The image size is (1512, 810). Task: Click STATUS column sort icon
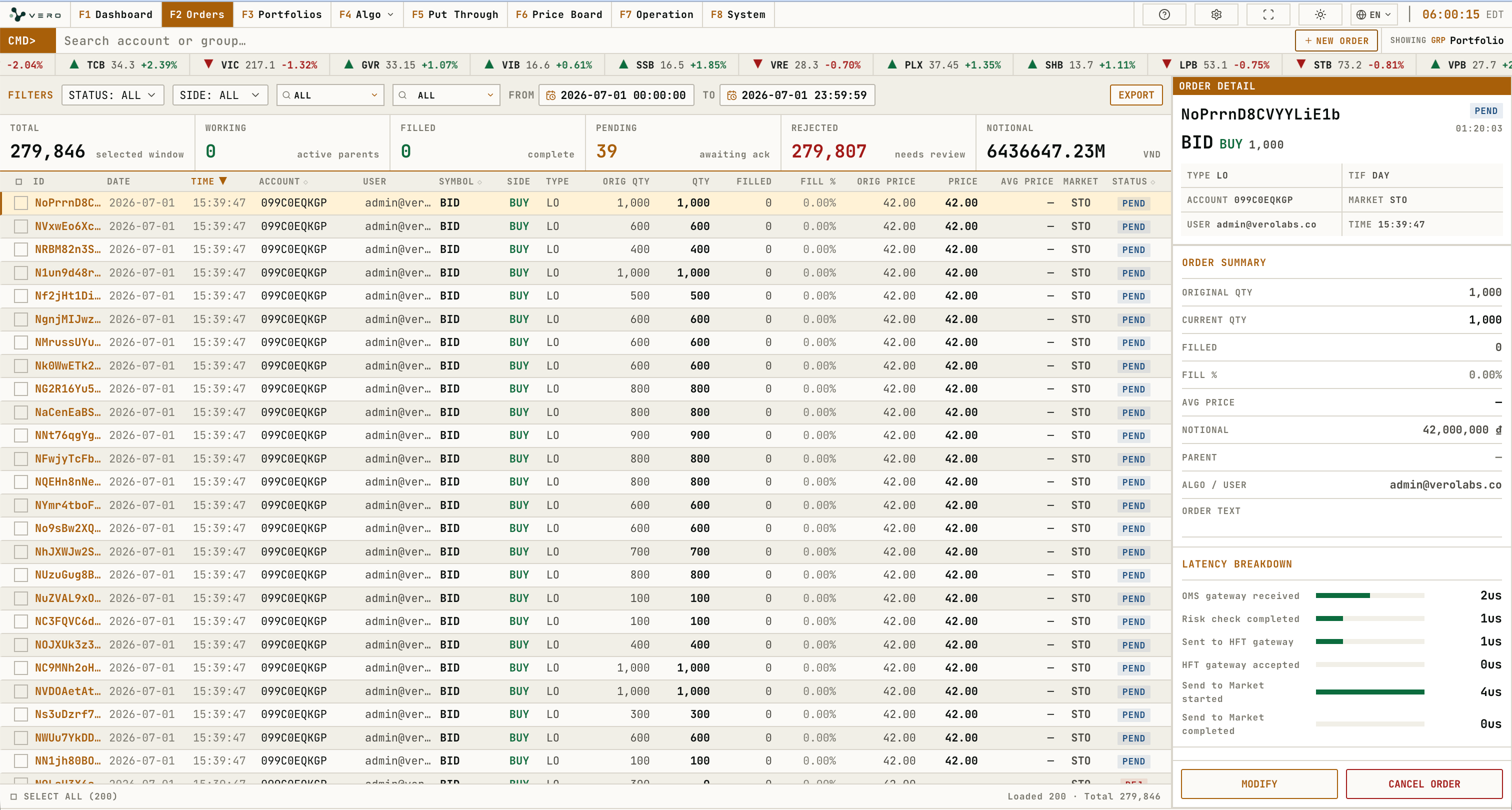tap(1153, 182)
